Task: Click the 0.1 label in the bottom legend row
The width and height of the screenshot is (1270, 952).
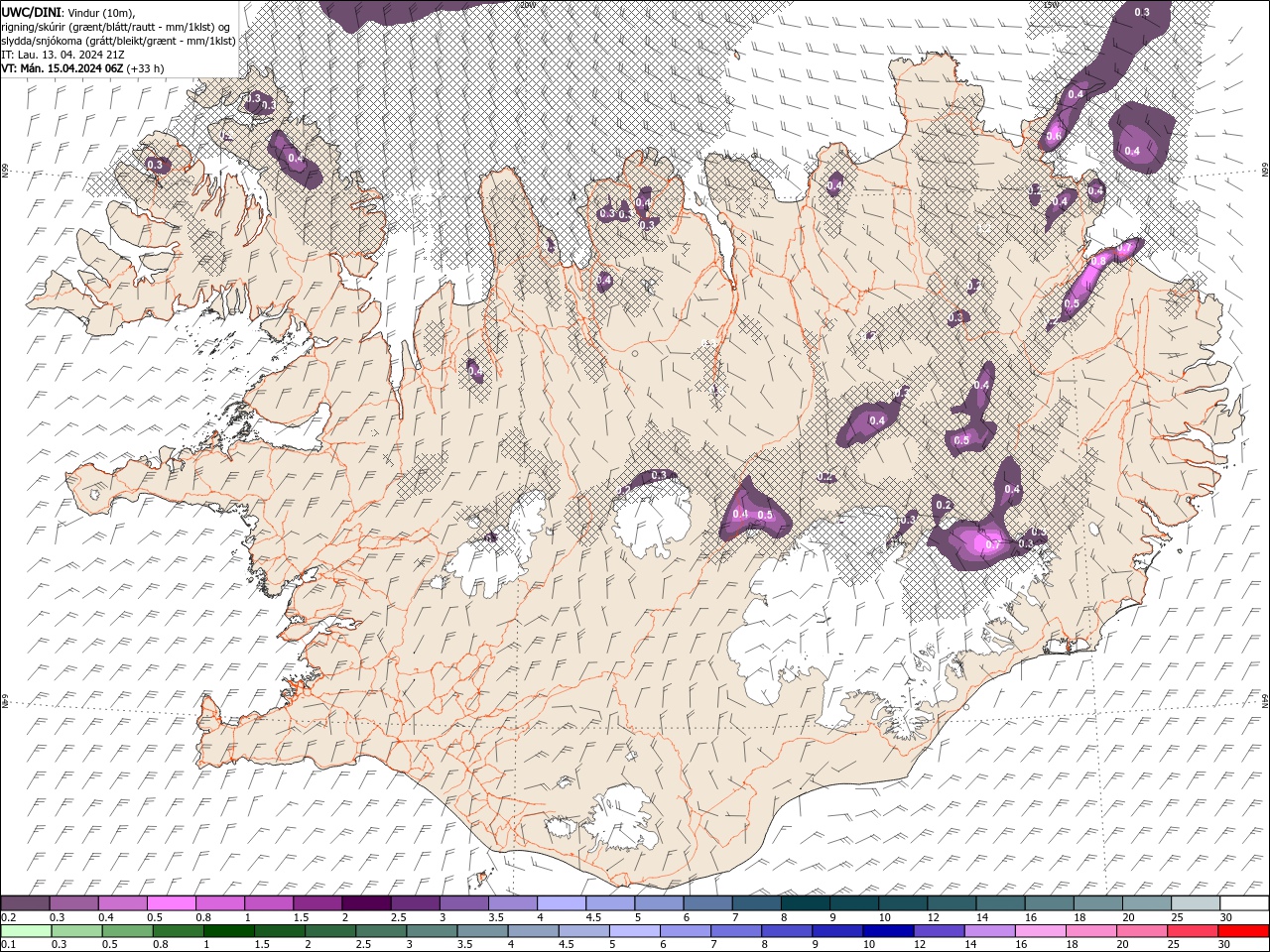Action: [x=8, y=945]
